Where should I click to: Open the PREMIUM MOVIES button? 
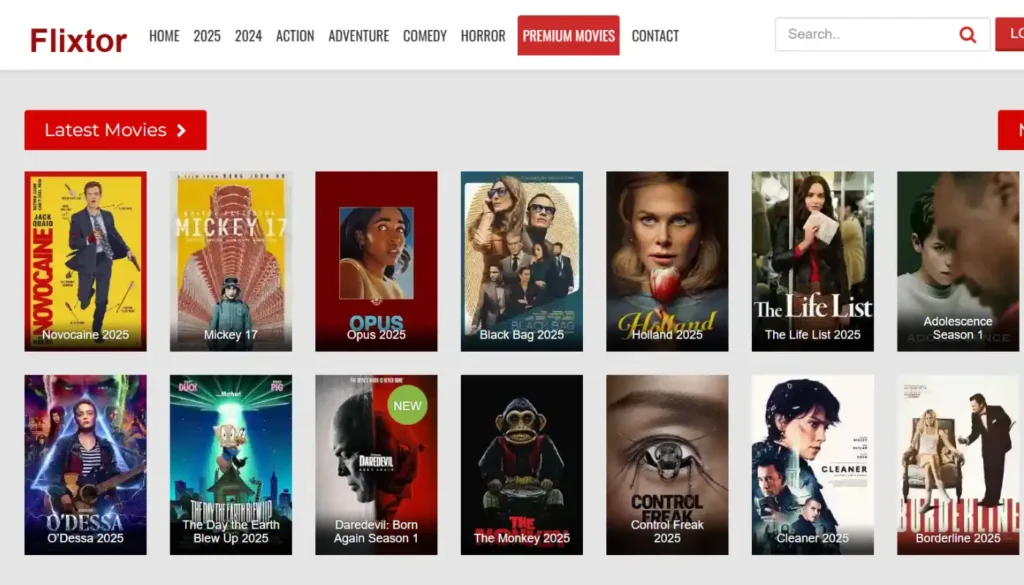coord(568,35)
